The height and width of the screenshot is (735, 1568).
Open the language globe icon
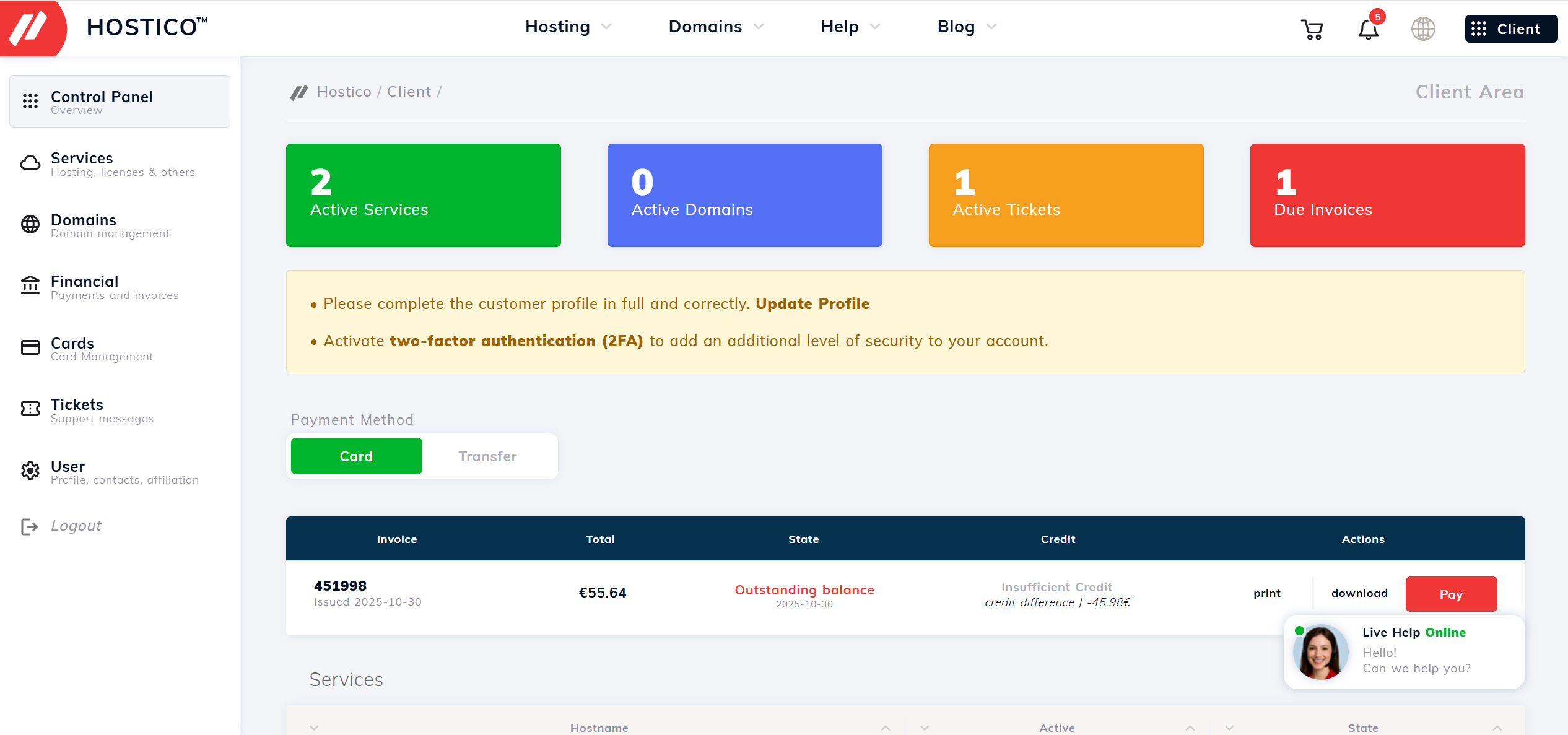point(1423,29)
